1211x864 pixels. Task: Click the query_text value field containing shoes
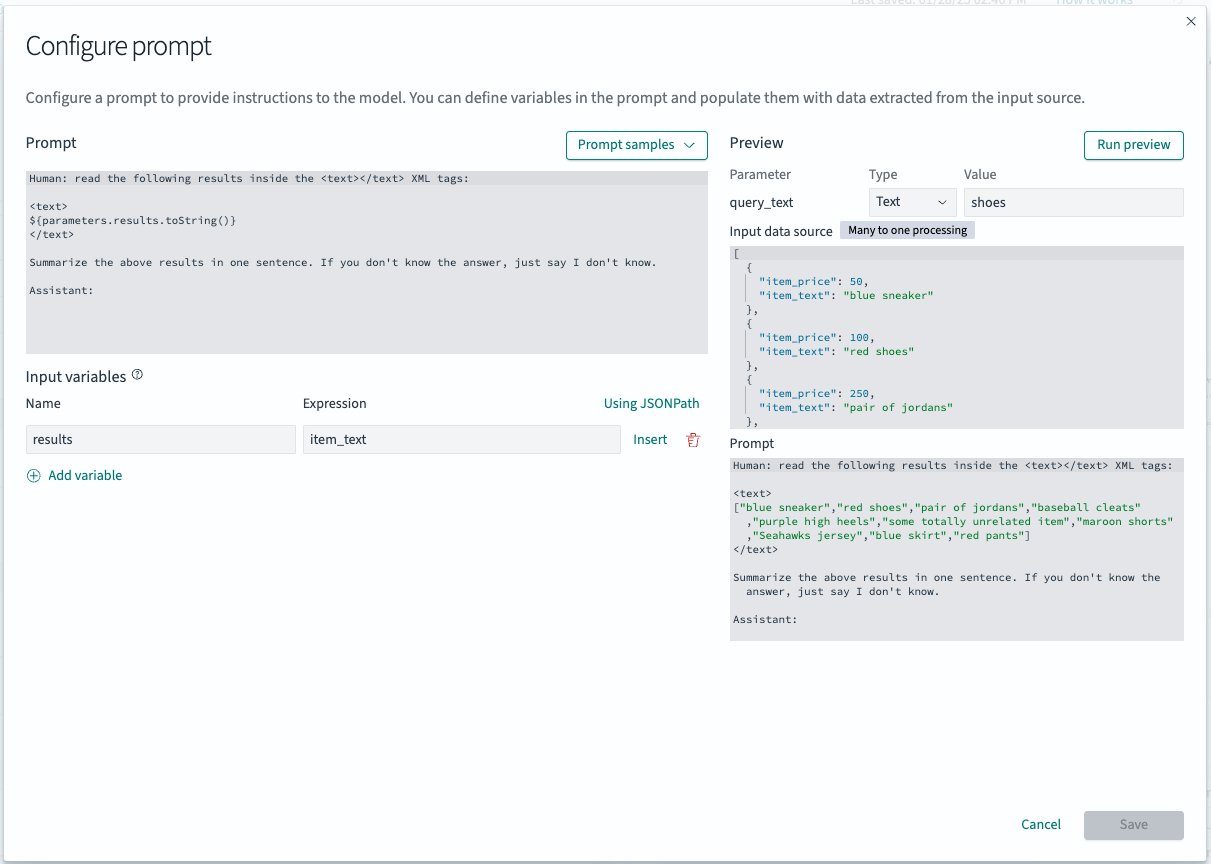point(1073,202)
